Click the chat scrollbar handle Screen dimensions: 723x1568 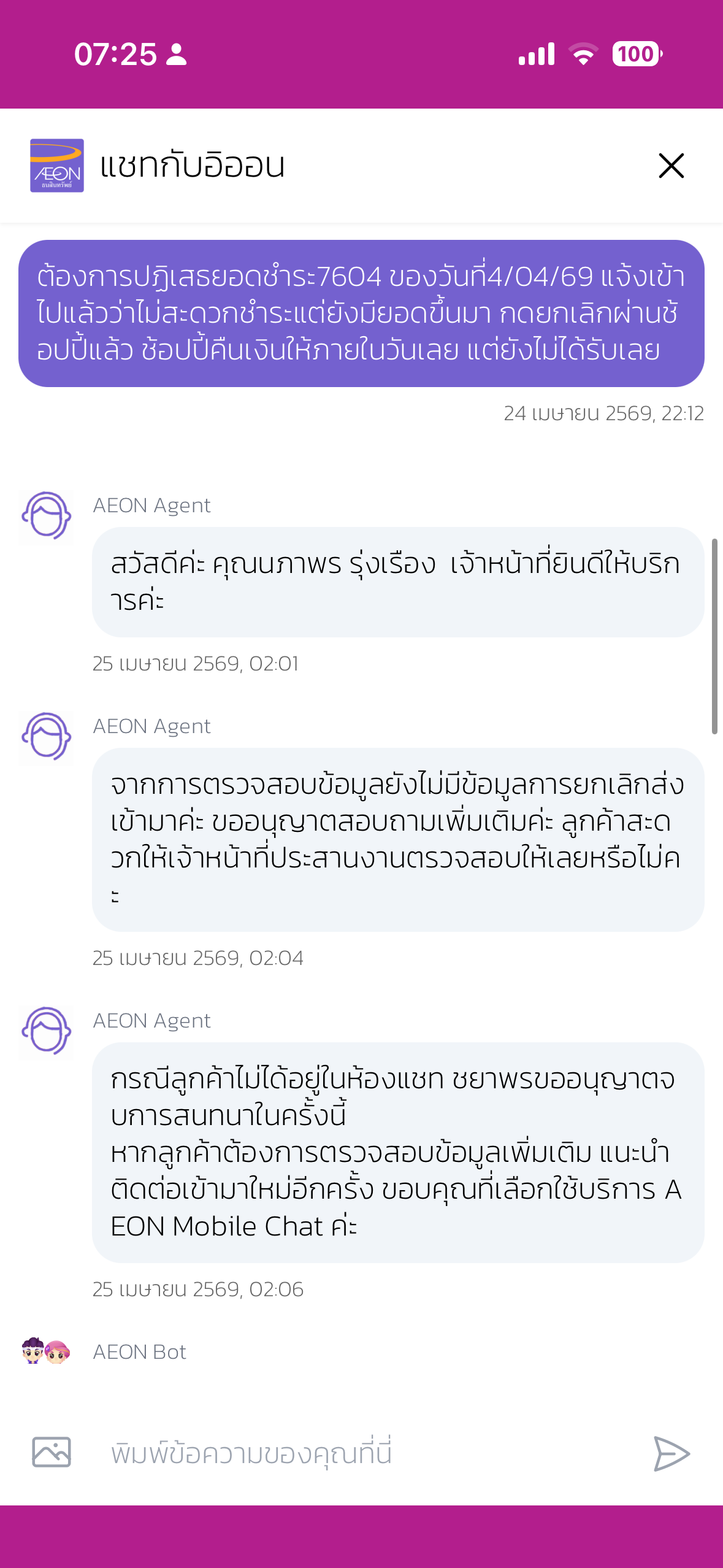click(x=714, y=636)
